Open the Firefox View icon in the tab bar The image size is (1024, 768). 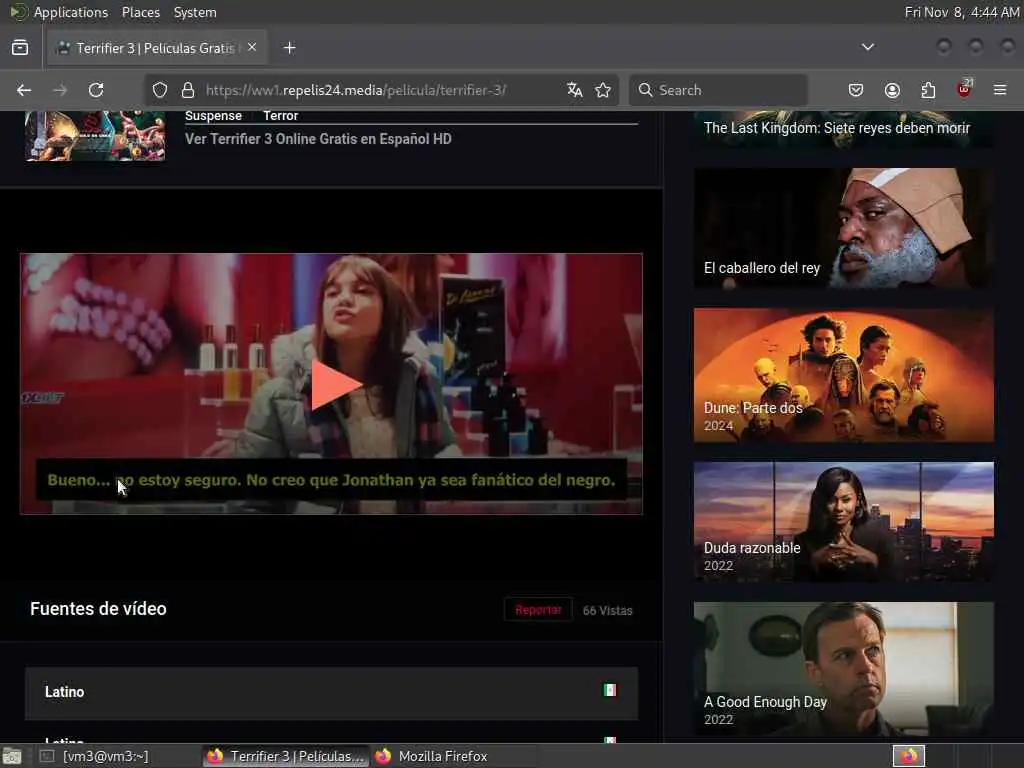point(20,48)
